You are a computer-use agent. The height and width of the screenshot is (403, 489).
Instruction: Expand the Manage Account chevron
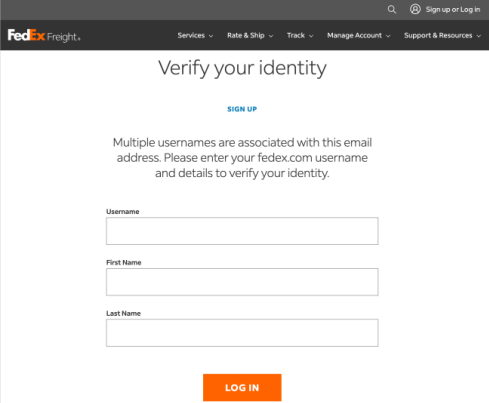pos(388,36)
